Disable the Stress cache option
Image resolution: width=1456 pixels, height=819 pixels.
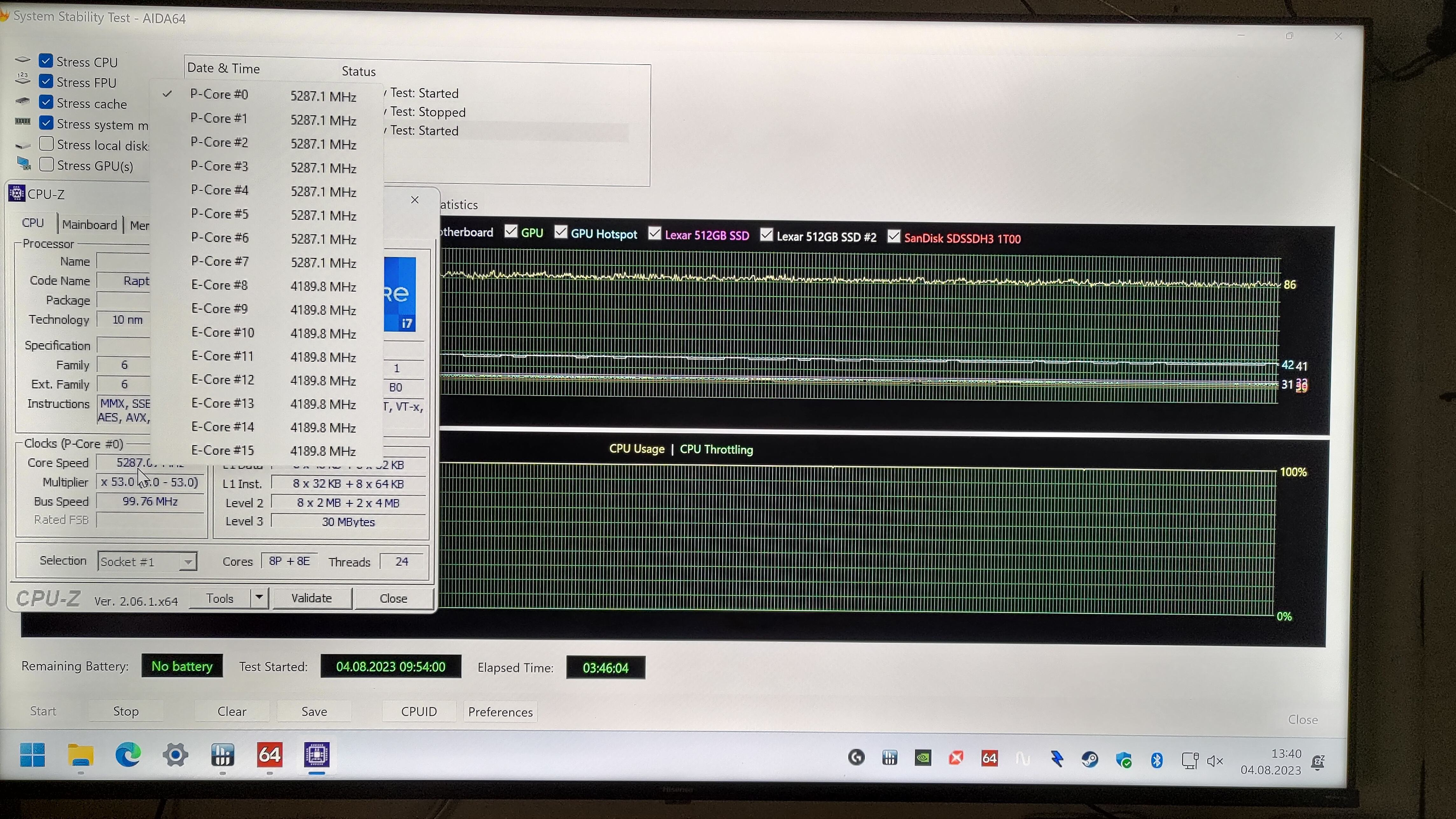coord(46,102)
